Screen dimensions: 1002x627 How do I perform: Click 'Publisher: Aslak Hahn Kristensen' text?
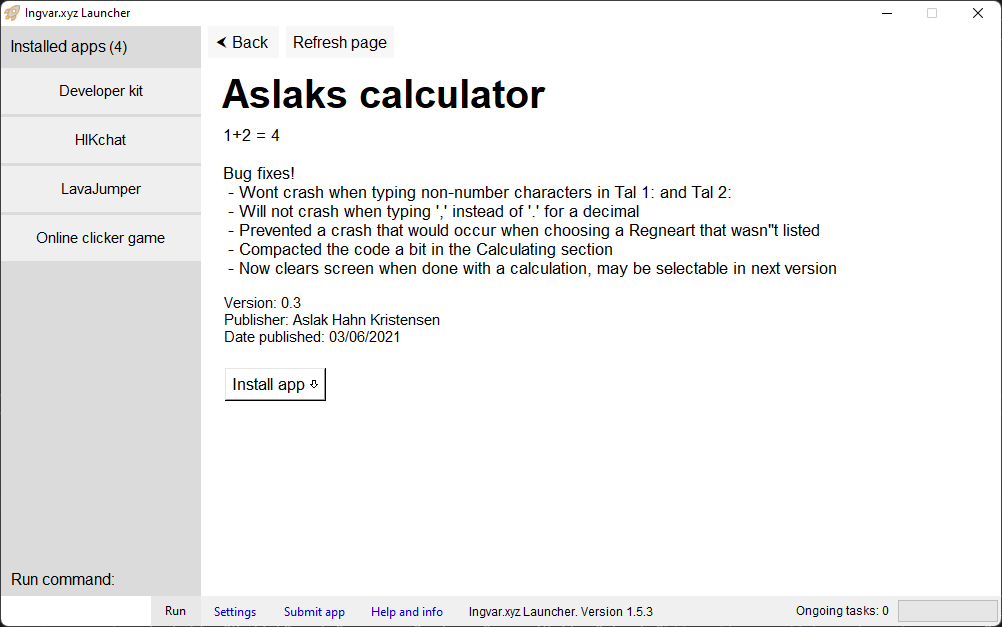pyautogui.click(x=332, y=320)
